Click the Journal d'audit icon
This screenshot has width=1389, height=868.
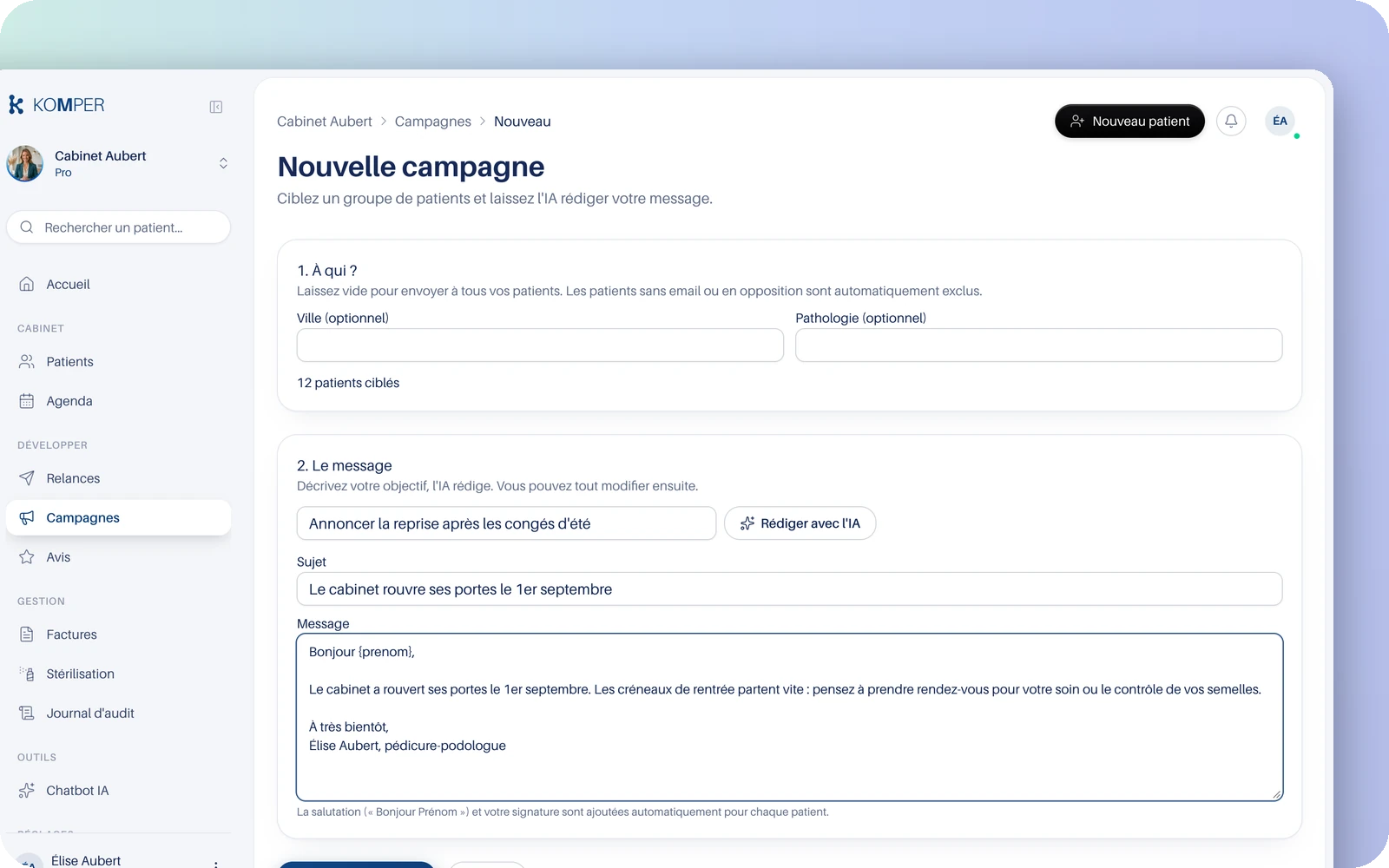[27, 713]
